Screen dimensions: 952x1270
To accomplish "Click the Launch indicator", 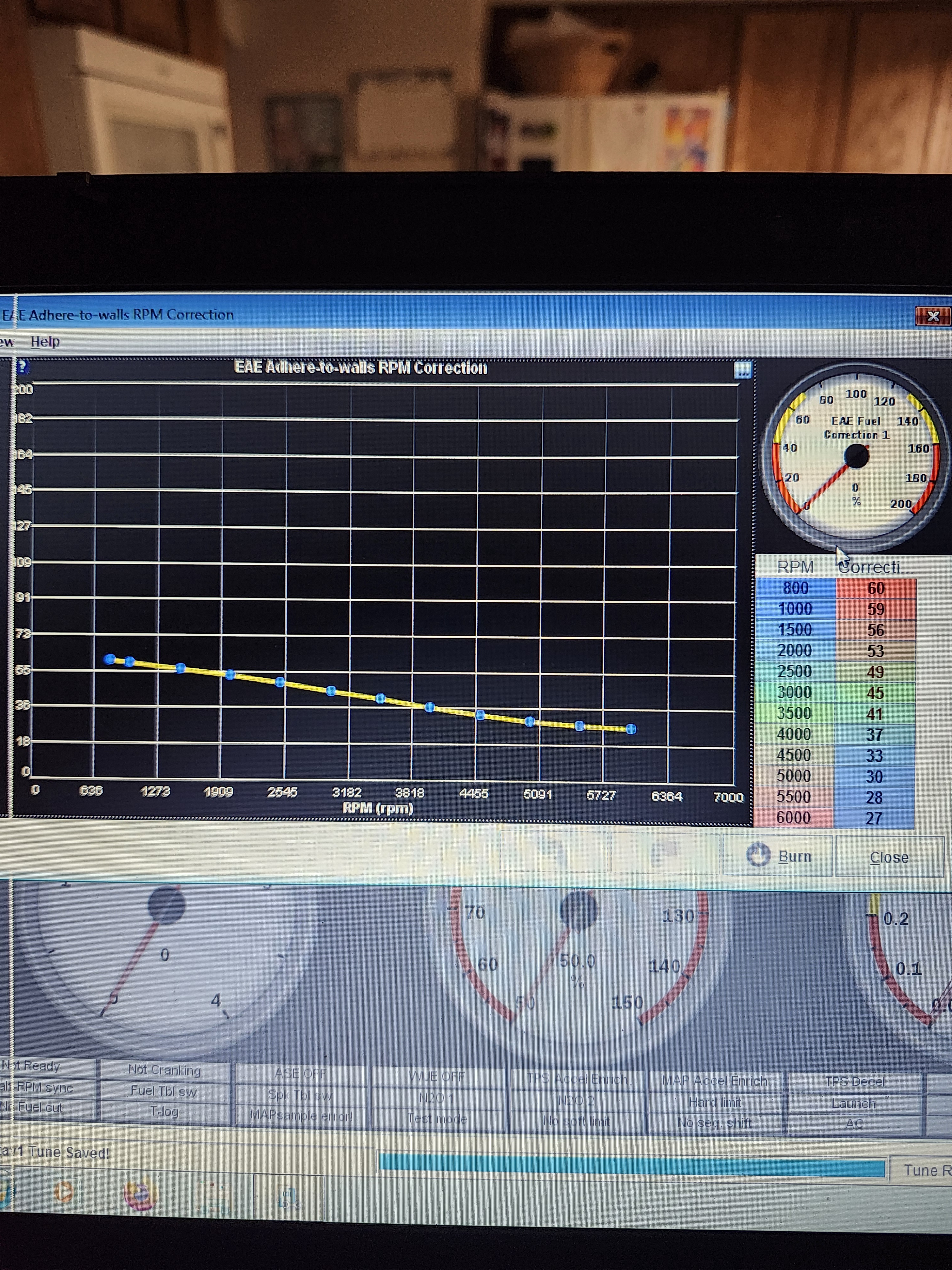I will 854,1104.
